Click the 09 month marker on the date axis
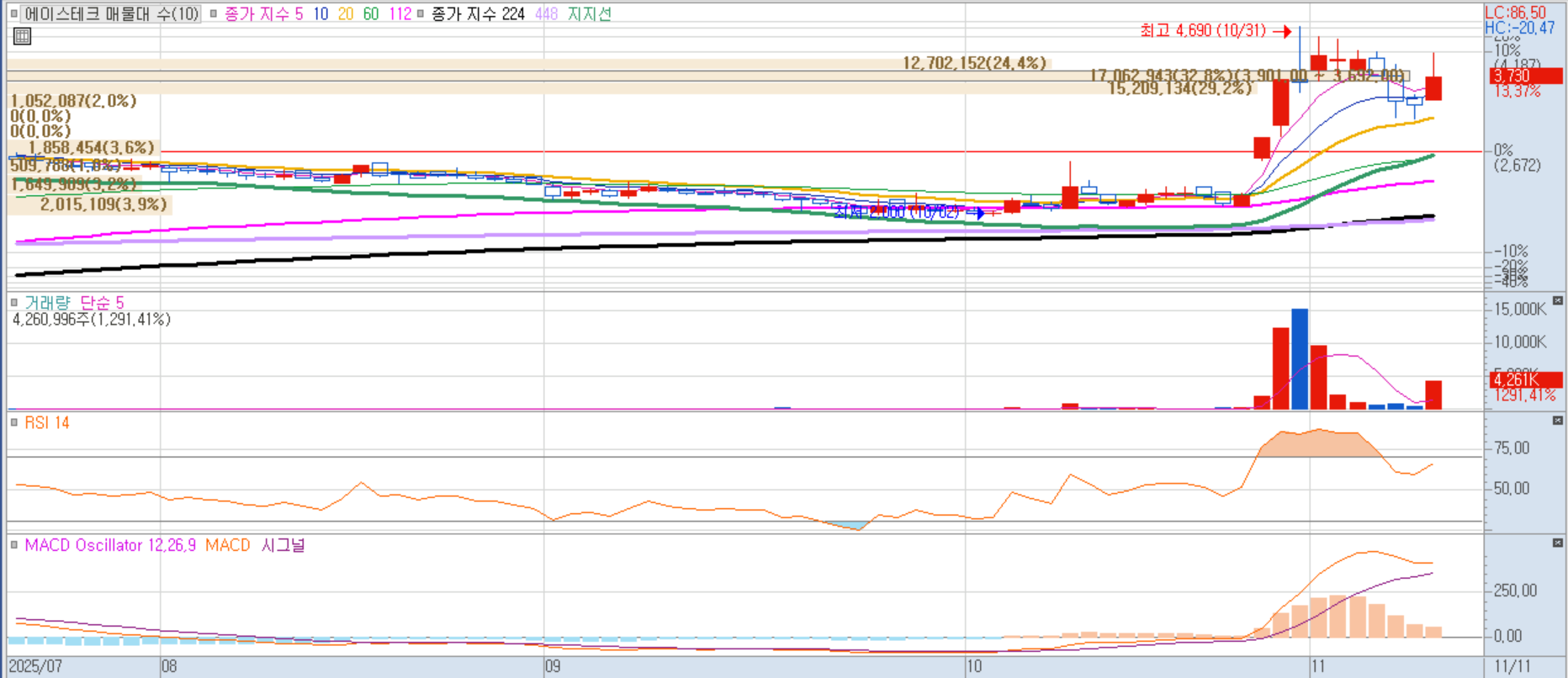 coord(552,667)
